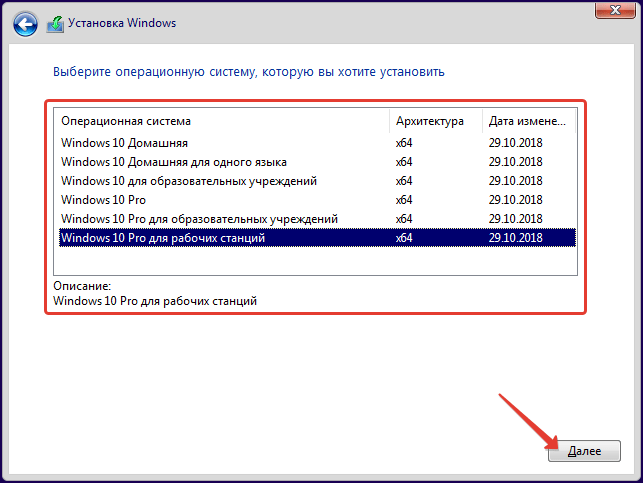Click the blue back arrow button
The height and width of the screenshot is (483, 643).
(25, 24)
